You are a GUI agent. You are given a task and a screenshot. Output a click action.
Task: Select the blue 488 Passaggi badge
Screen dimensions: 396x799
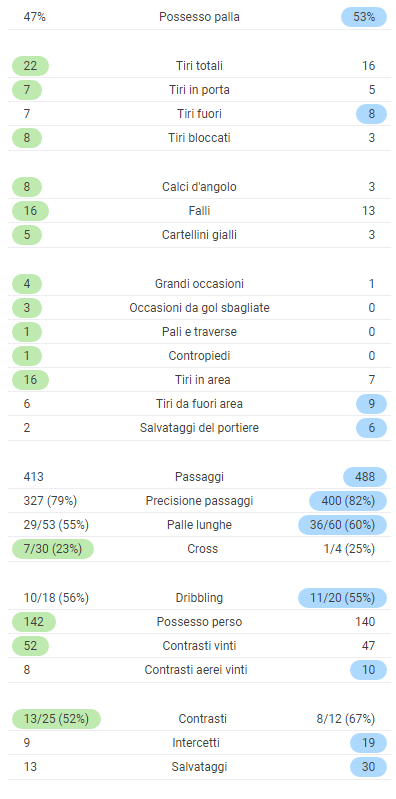365,477
